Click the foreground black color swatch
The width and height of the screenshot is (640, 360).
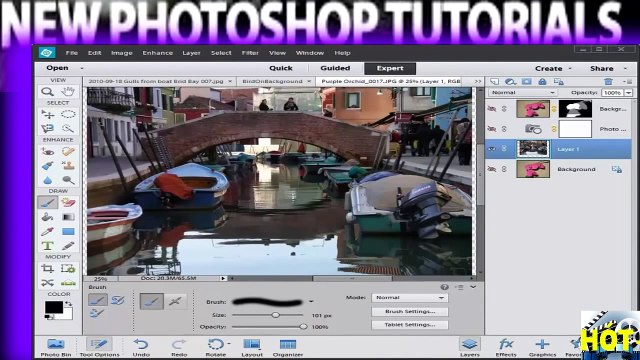53,307
